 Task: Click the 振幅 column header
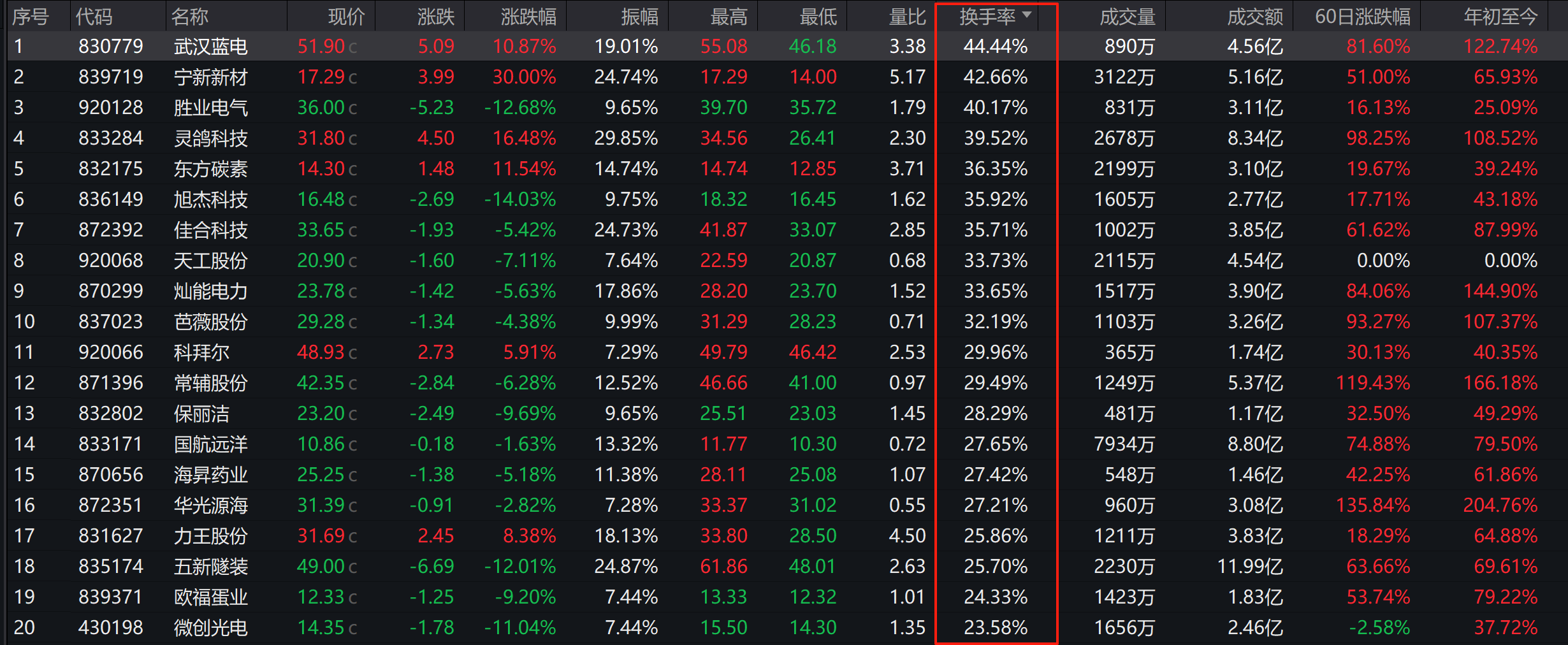click(x=640, y=17)
